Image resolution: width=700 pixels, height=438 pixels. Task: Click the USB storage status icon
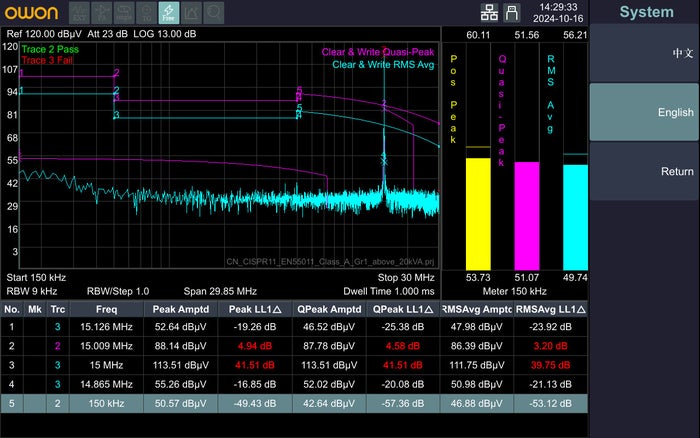512,13
